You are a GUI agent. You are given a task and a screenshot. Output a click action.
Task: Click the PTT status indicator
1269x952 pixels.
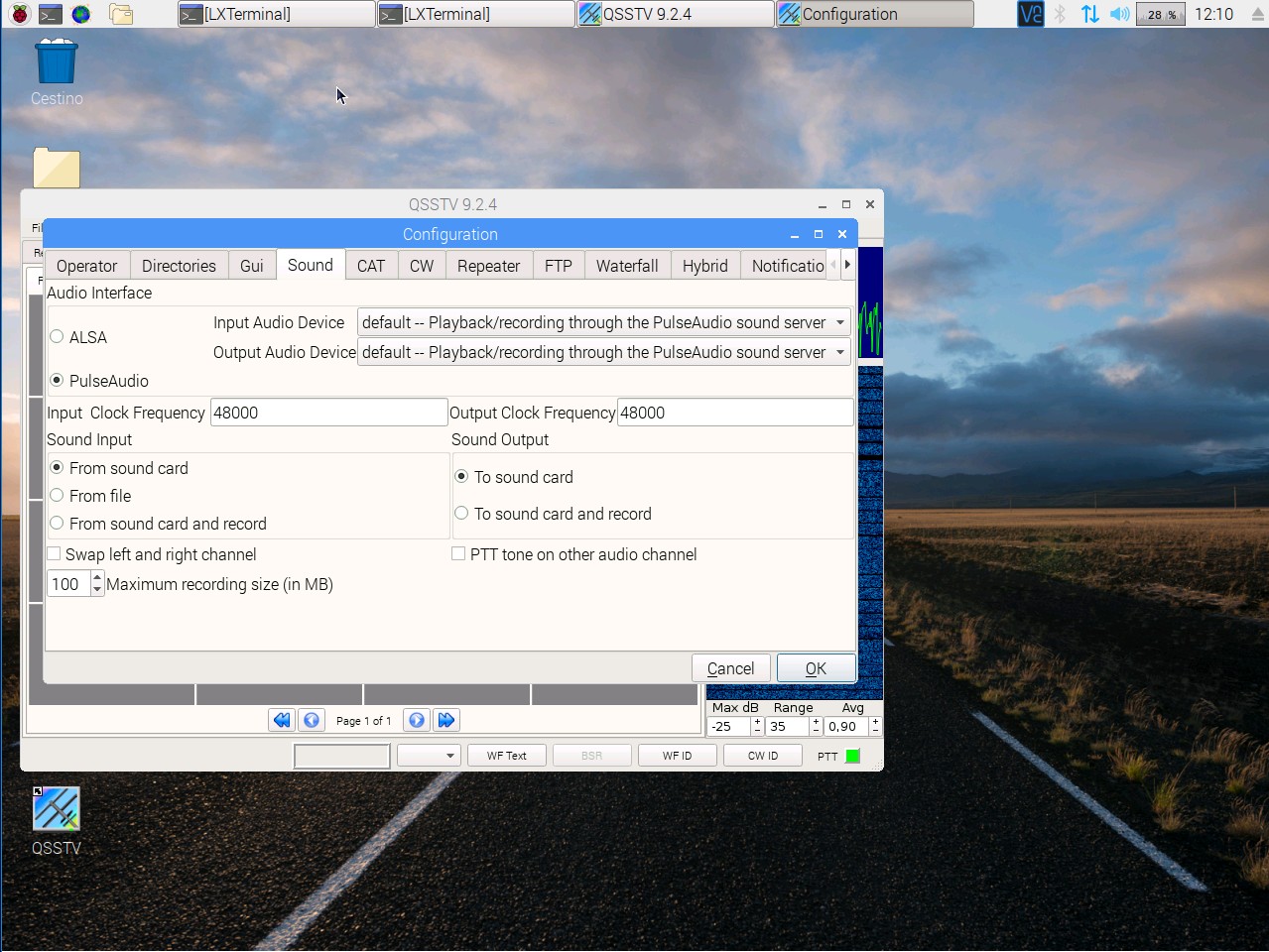point(851,755)
